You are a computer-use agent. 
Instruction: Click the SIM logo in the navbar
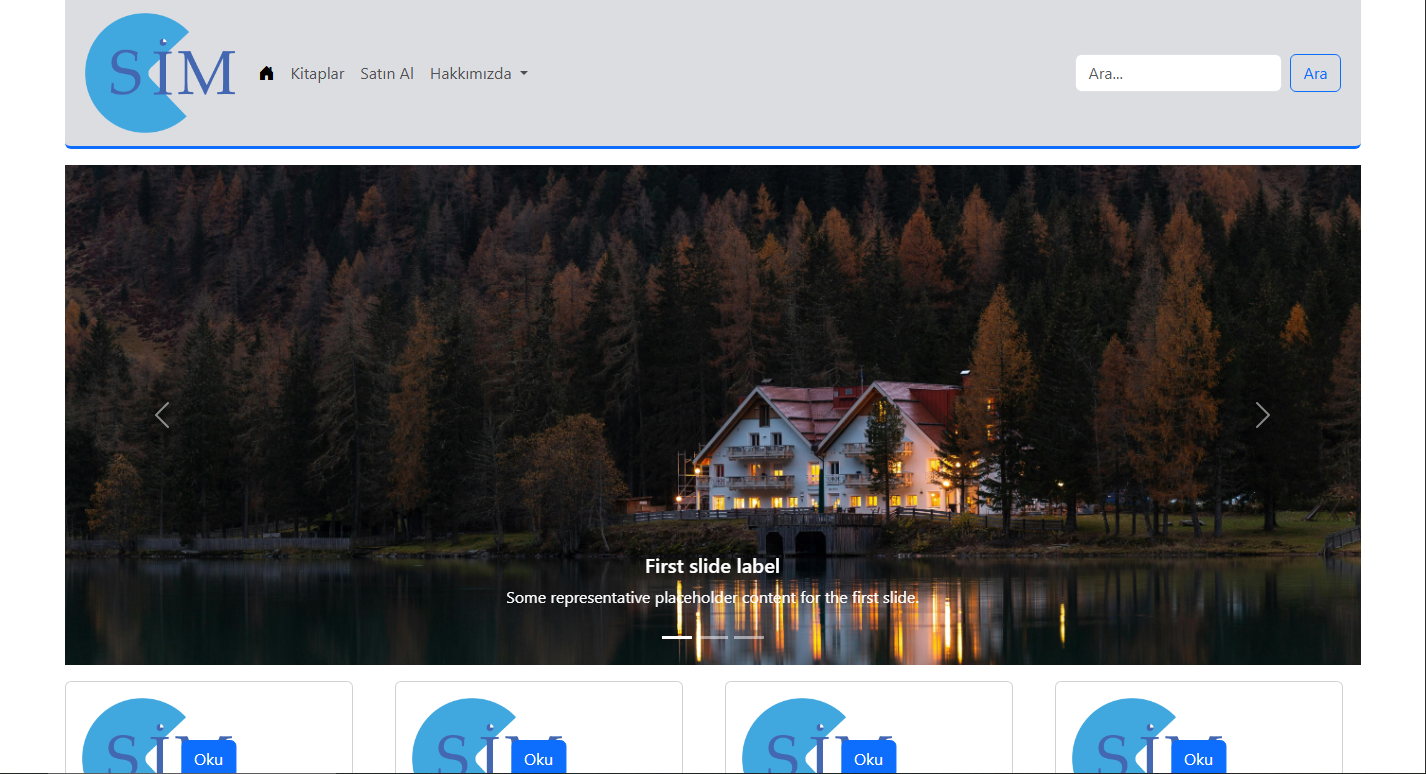160,73
